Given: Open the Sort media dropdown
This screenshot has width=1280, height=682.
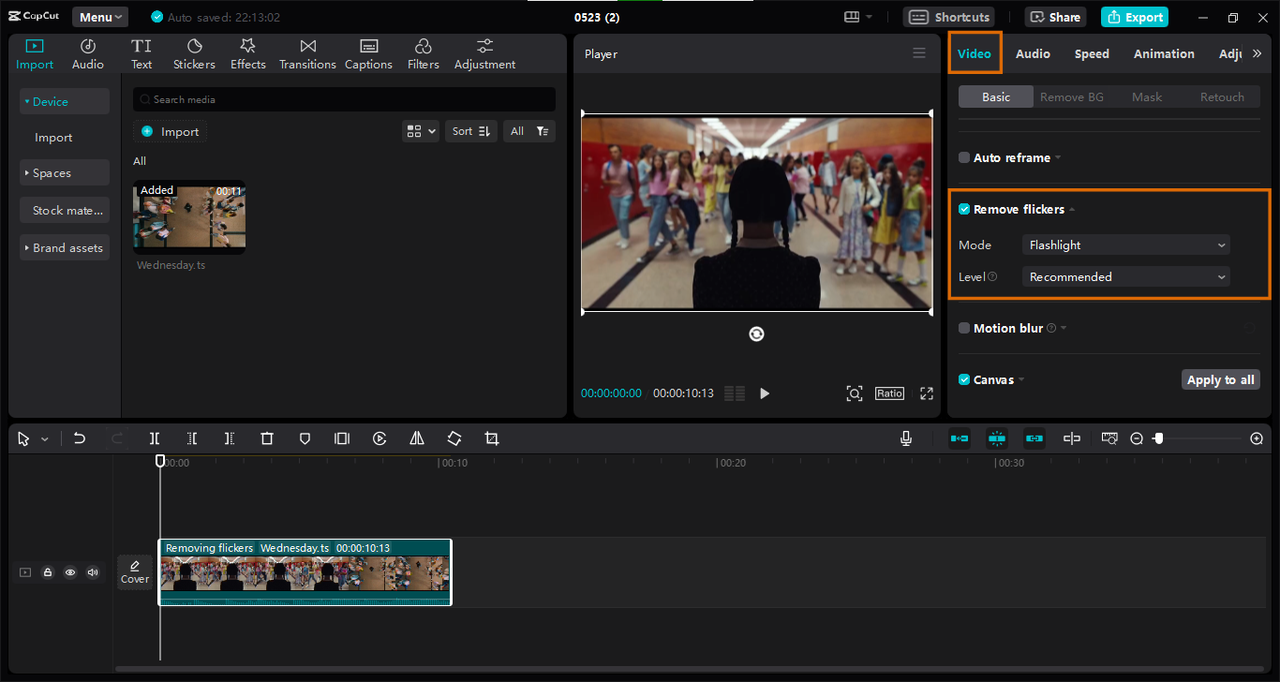Looking at the screenshot, I should (470, 131).
